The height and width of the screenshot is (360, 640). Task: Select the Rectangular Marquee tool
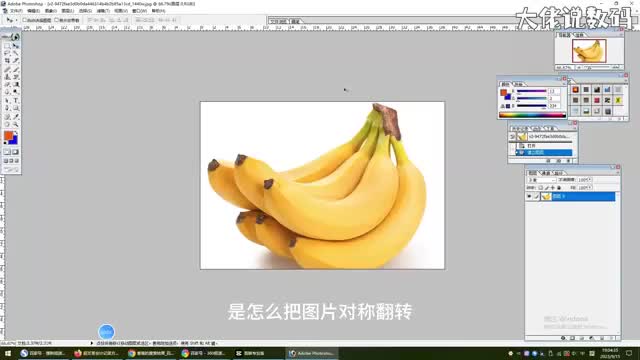click(x=7, y=45)
